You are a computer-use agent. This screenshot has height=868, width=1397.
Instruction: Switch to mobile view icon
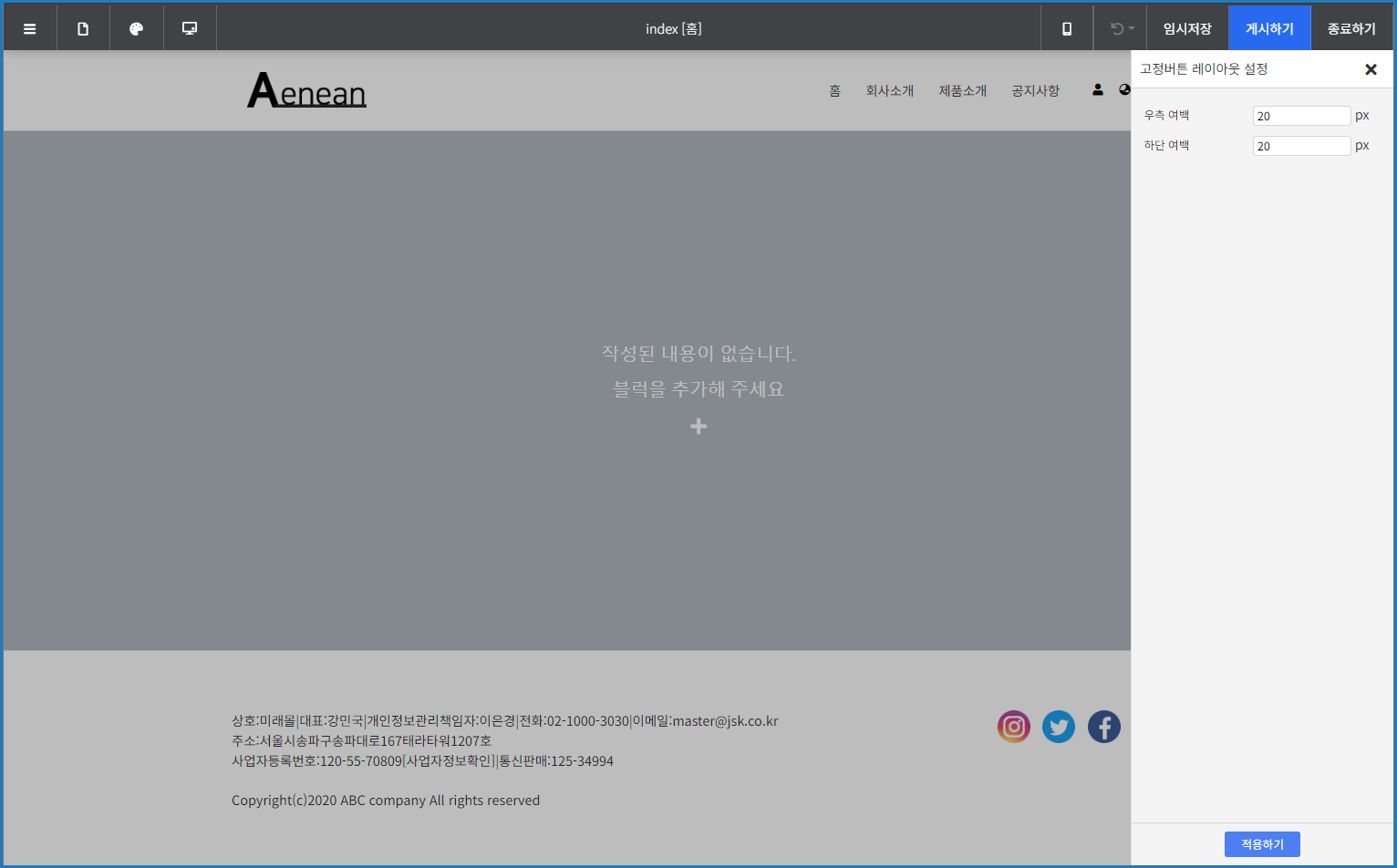1067,29
